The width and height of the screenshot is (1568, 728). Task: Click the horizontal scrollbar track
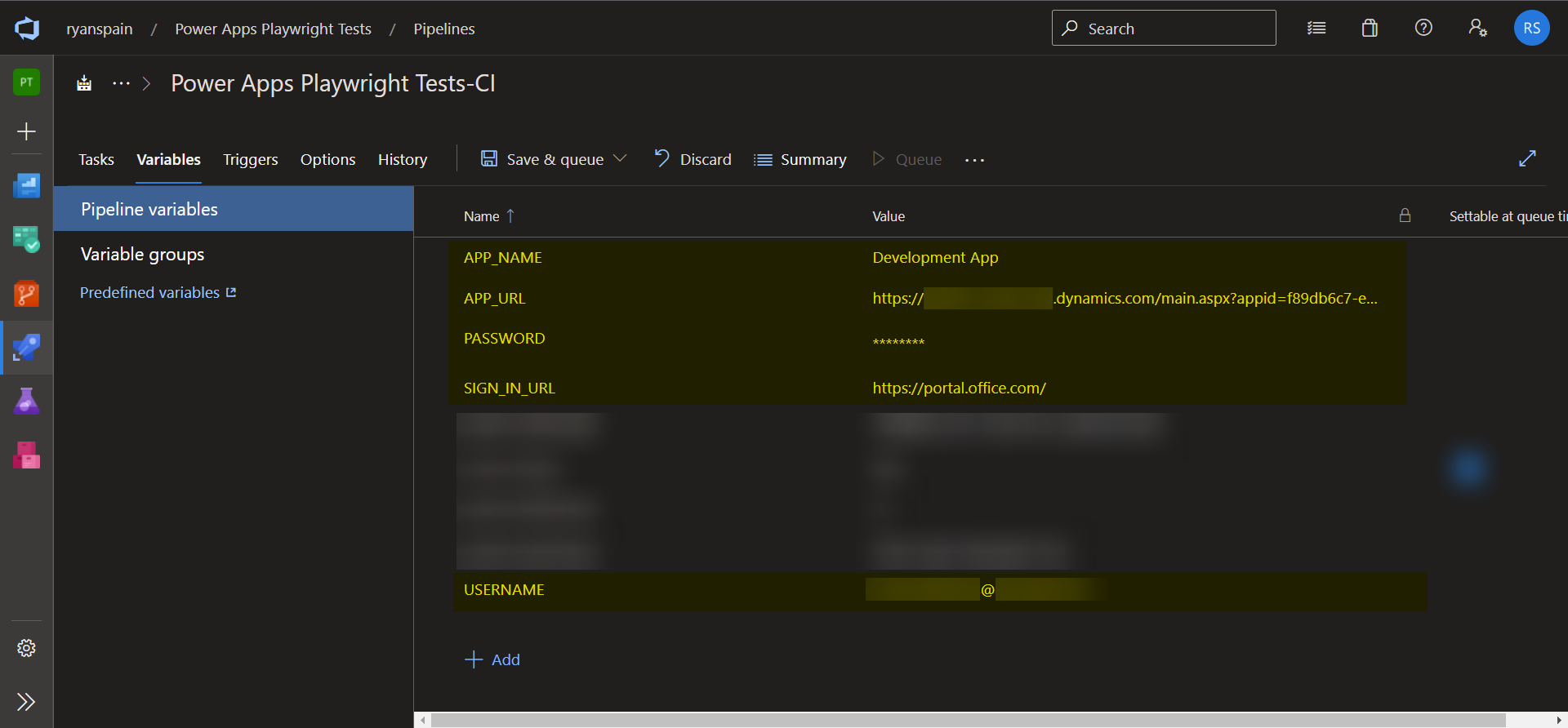968,720
